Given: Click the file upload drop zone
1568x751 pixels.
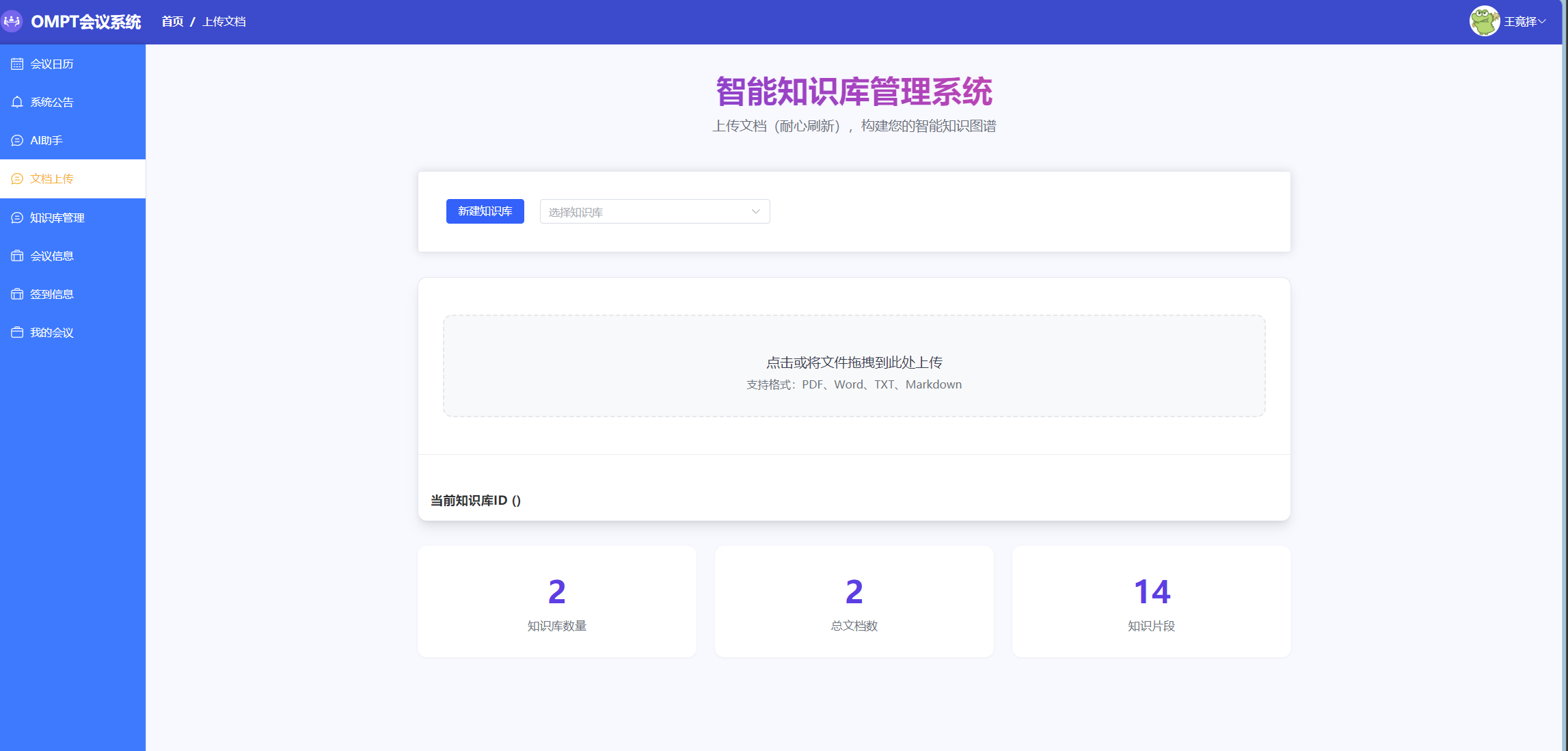Looking at the screenshot, I should tap(854, 366).
